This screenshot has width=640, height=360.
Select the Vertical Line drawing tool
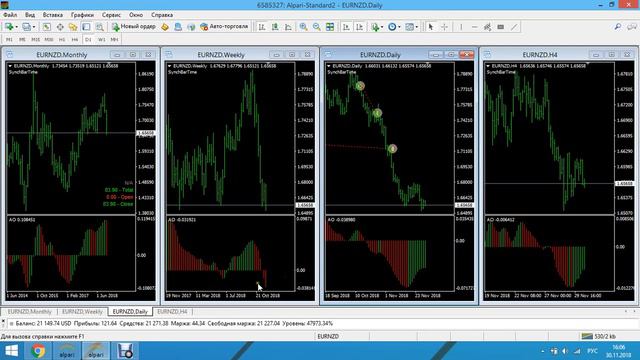tap(461, 27)
